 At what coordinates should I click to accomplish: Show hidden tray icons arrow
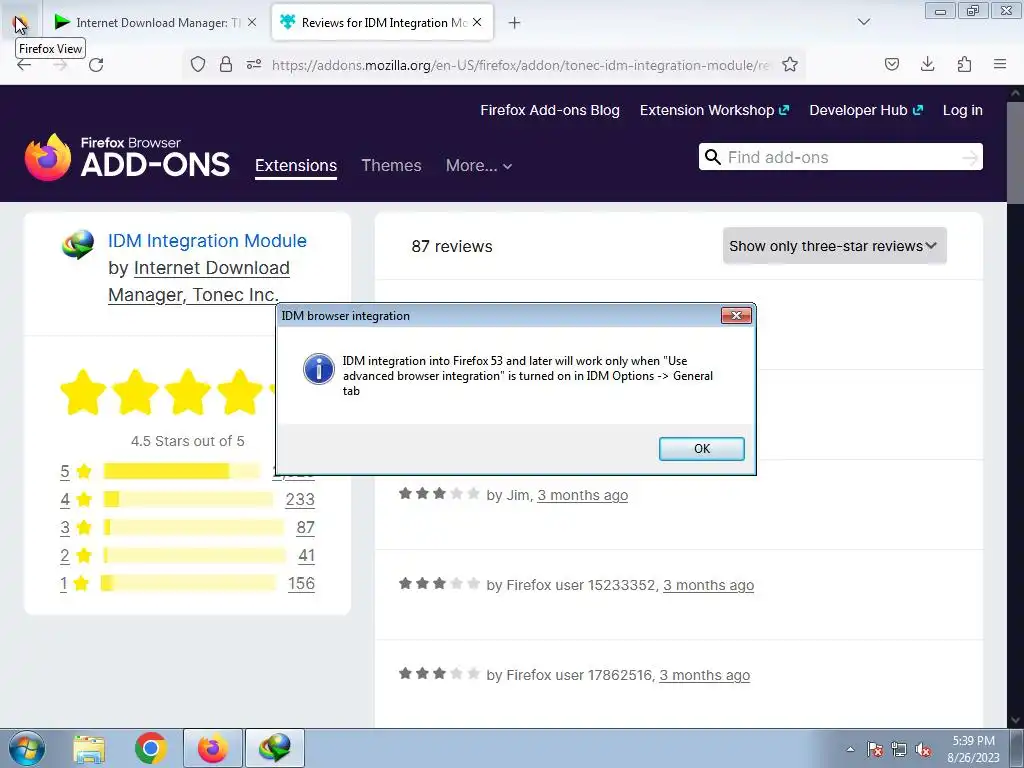pos(850,749)
